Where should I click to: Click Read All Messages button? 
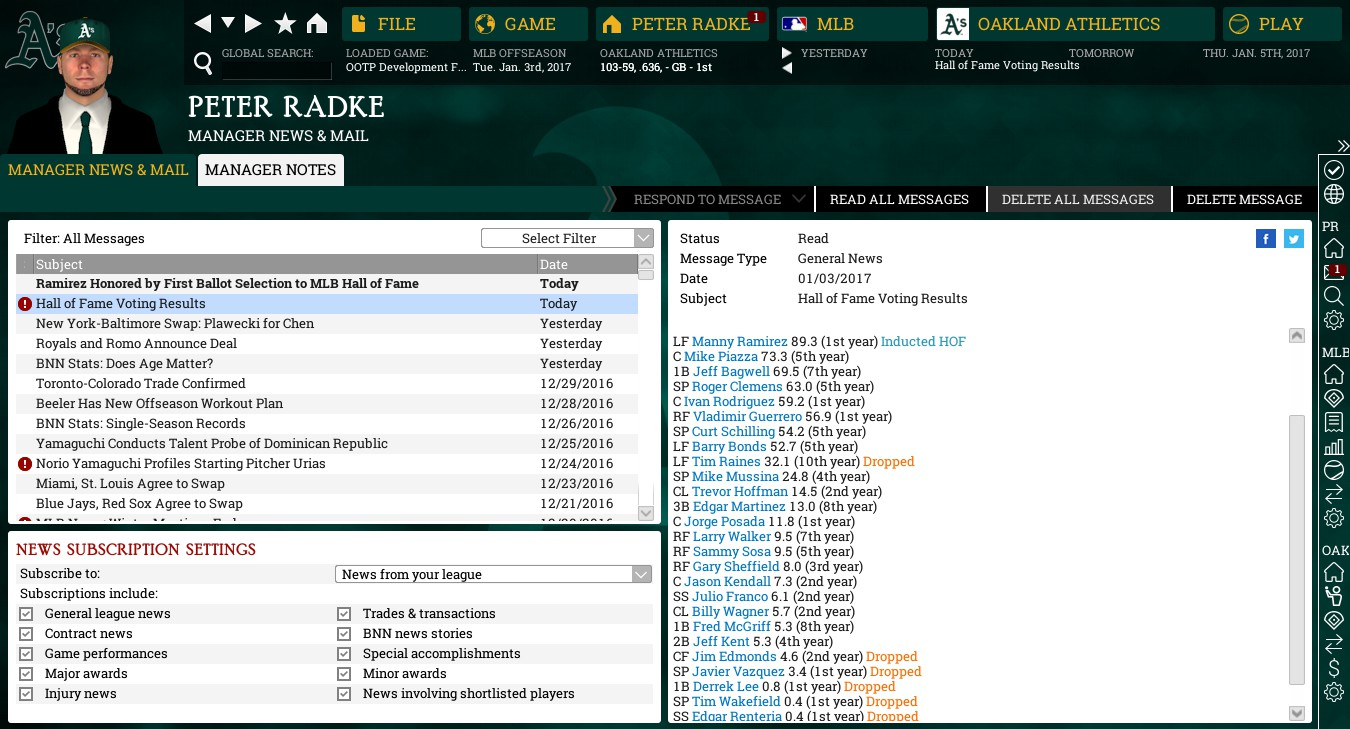(899, 199)
